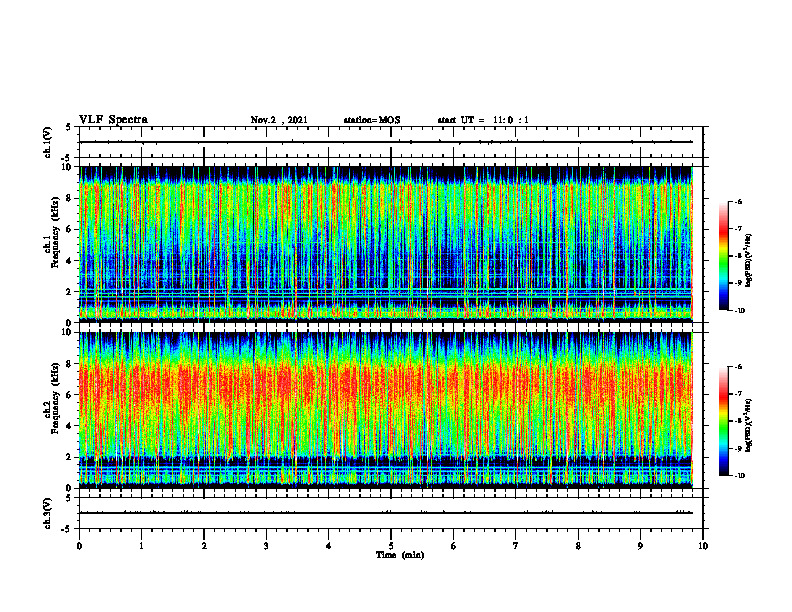Select ch.2 "Frequency (kHz)" axis label
Image resolution: width=792 pixels, height=612 pixels.
pyautogui.click(x=55, y=398)
